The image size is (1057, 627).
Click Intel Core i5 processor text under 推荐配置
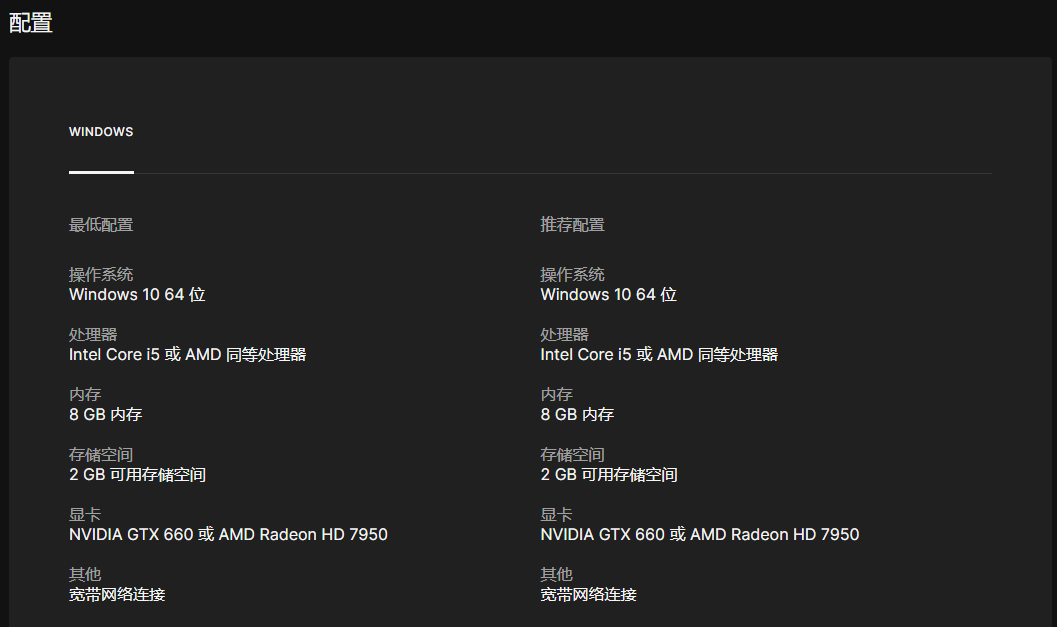point(659,355)
